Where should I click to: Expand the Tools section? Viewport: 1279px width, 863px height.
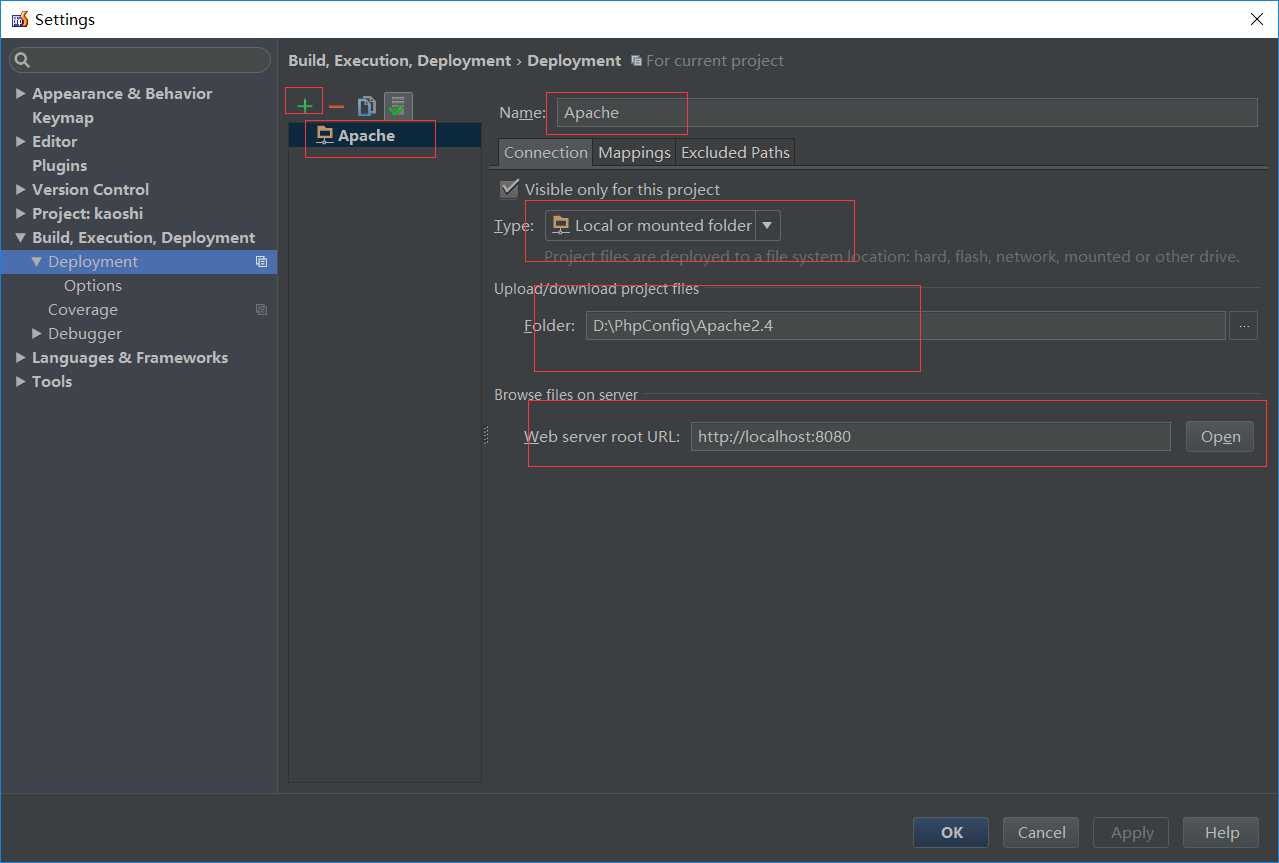[x=21, y=381]
